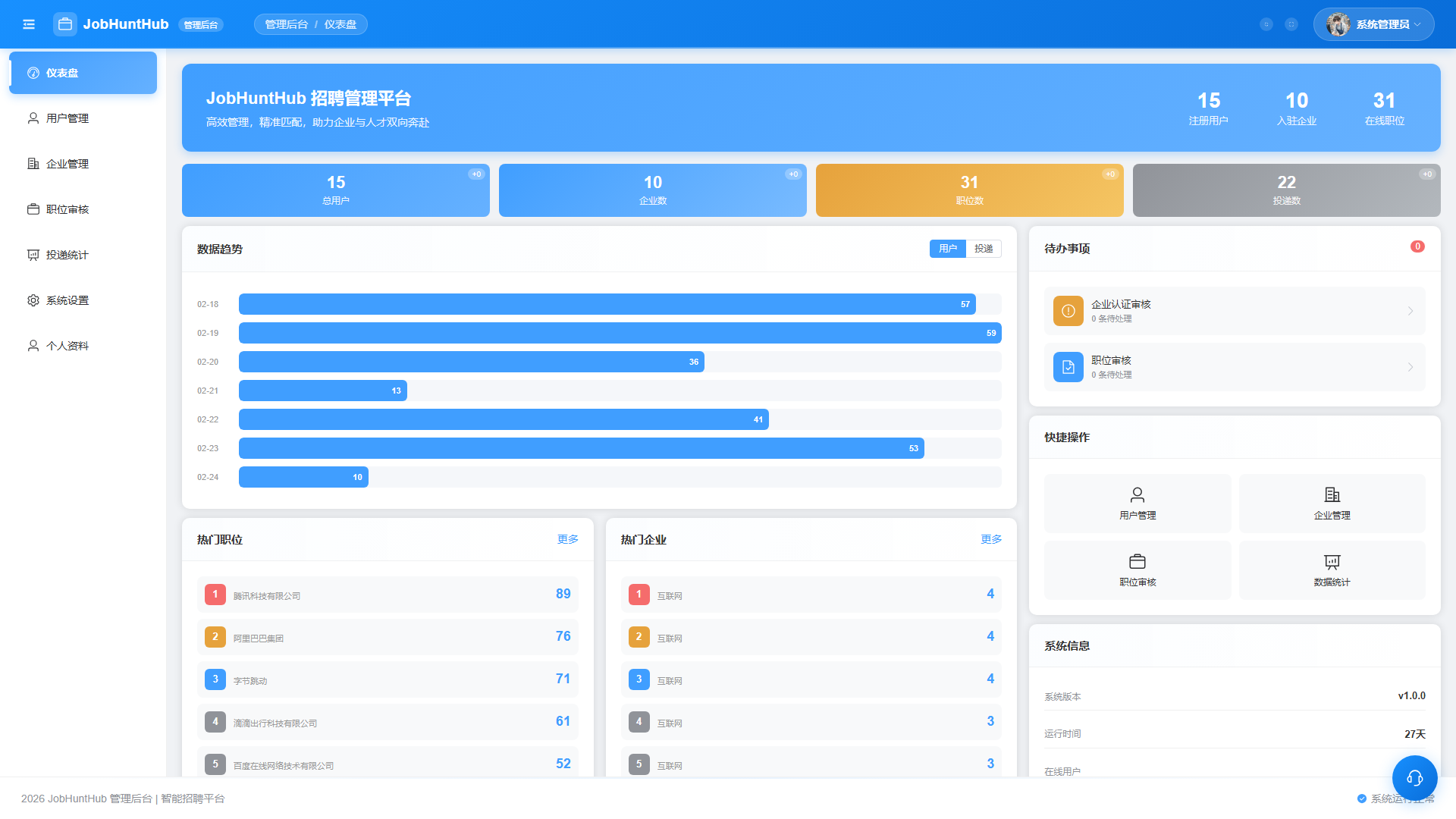1456x819 pixels.
Task: Click the 职位审核 blue document icon
Action: 1068,367
